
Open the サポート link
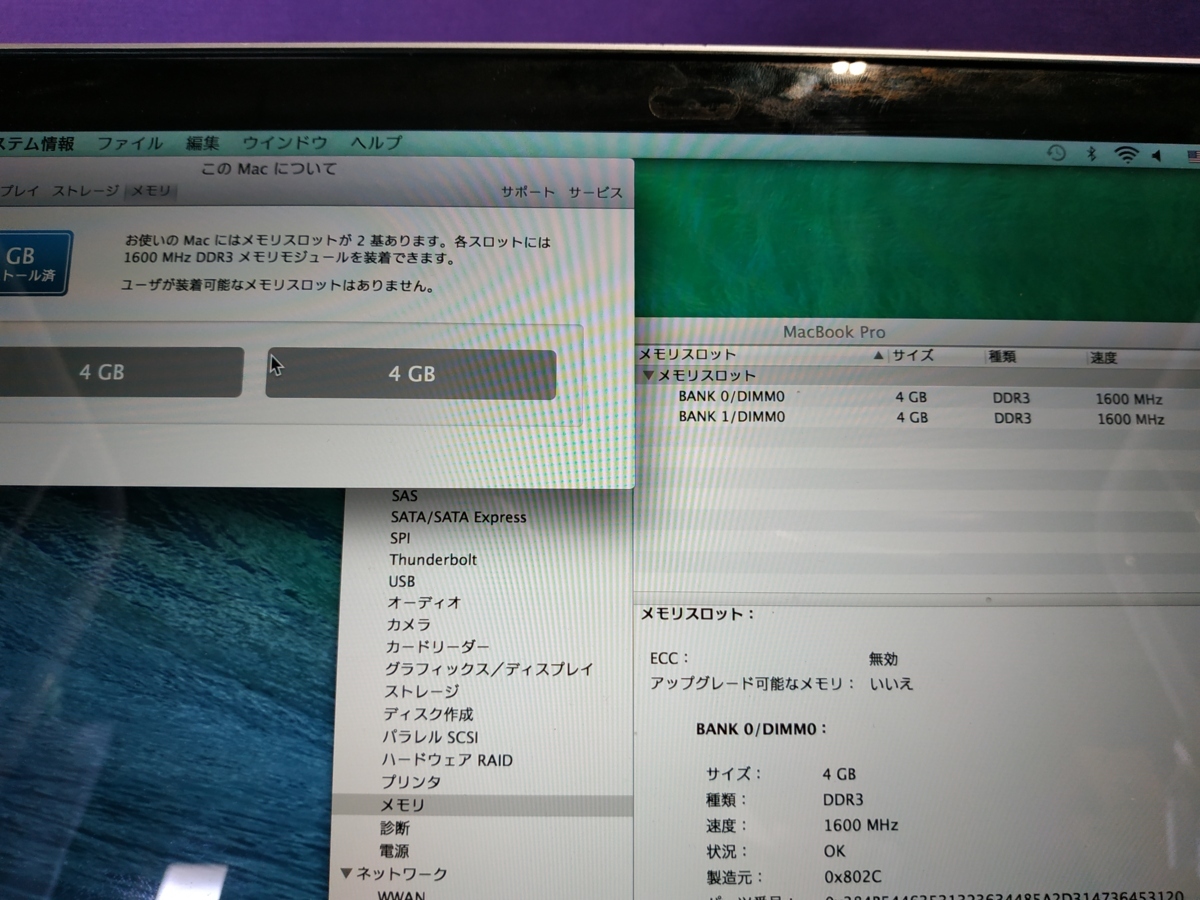pos(528,193)
